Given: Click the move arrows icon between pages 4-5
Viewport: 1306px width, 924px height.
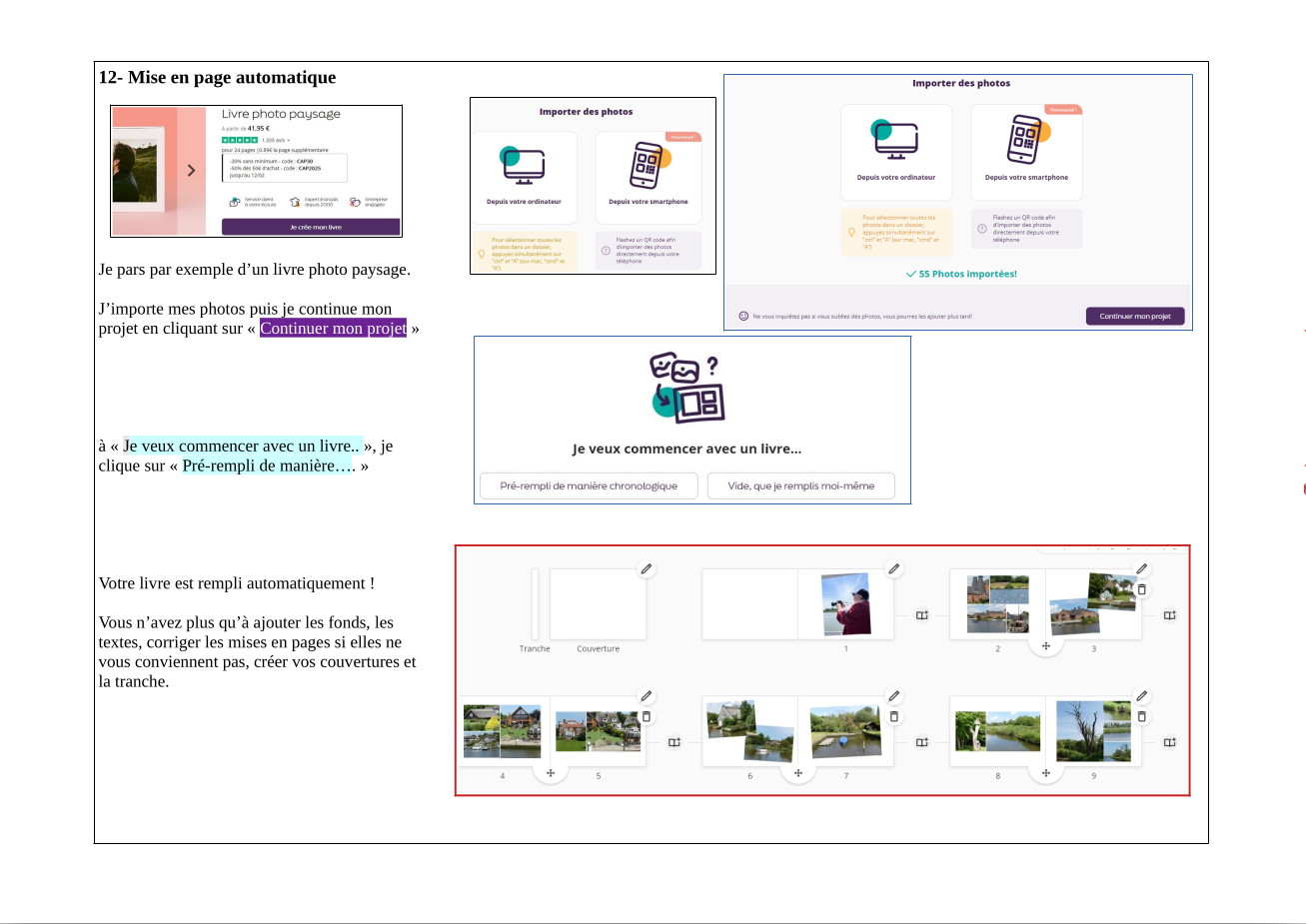Looking at the screenshot, I should tap(551, 773).
